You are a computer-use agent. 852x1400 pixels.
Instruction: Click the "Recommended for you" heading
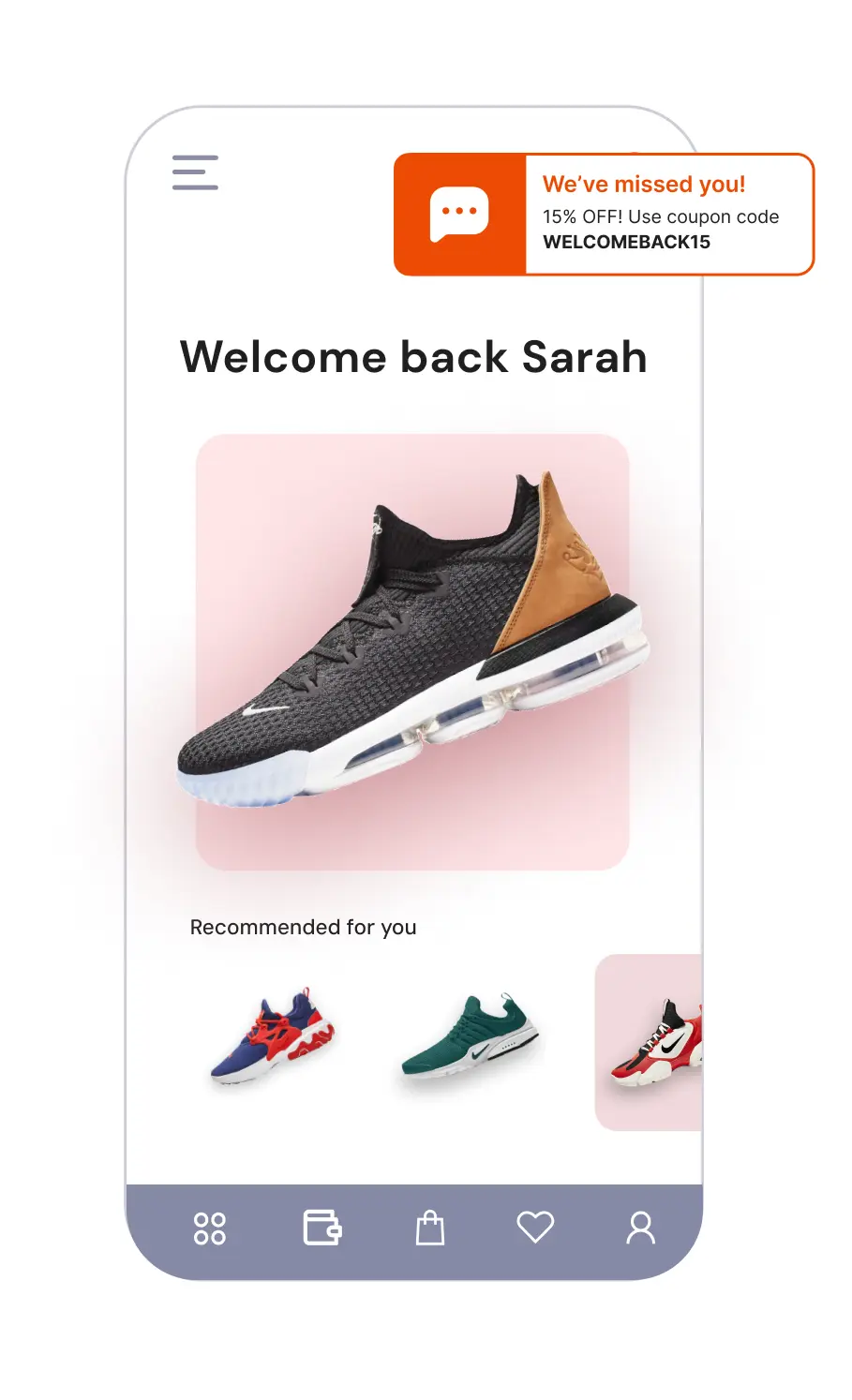[303, 928]
